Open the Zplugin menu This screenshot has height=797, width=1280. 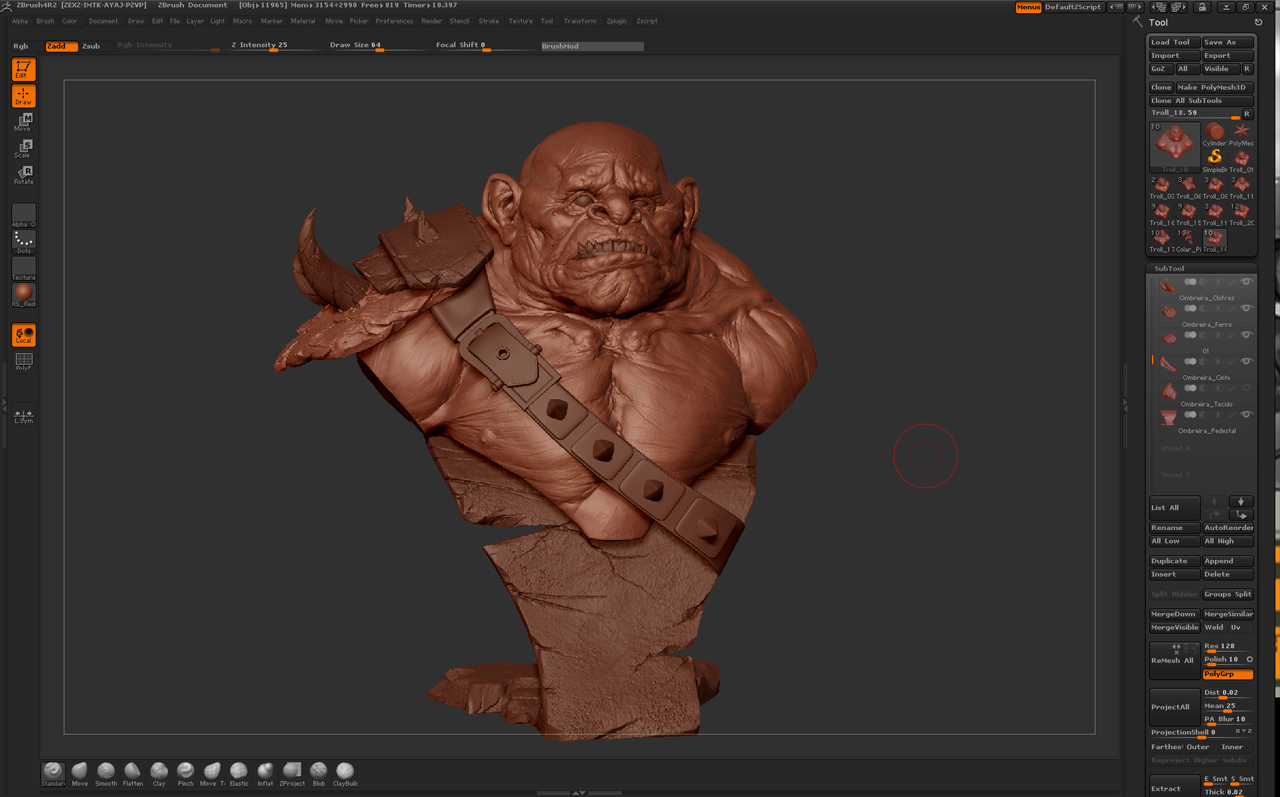coord(616,21)
